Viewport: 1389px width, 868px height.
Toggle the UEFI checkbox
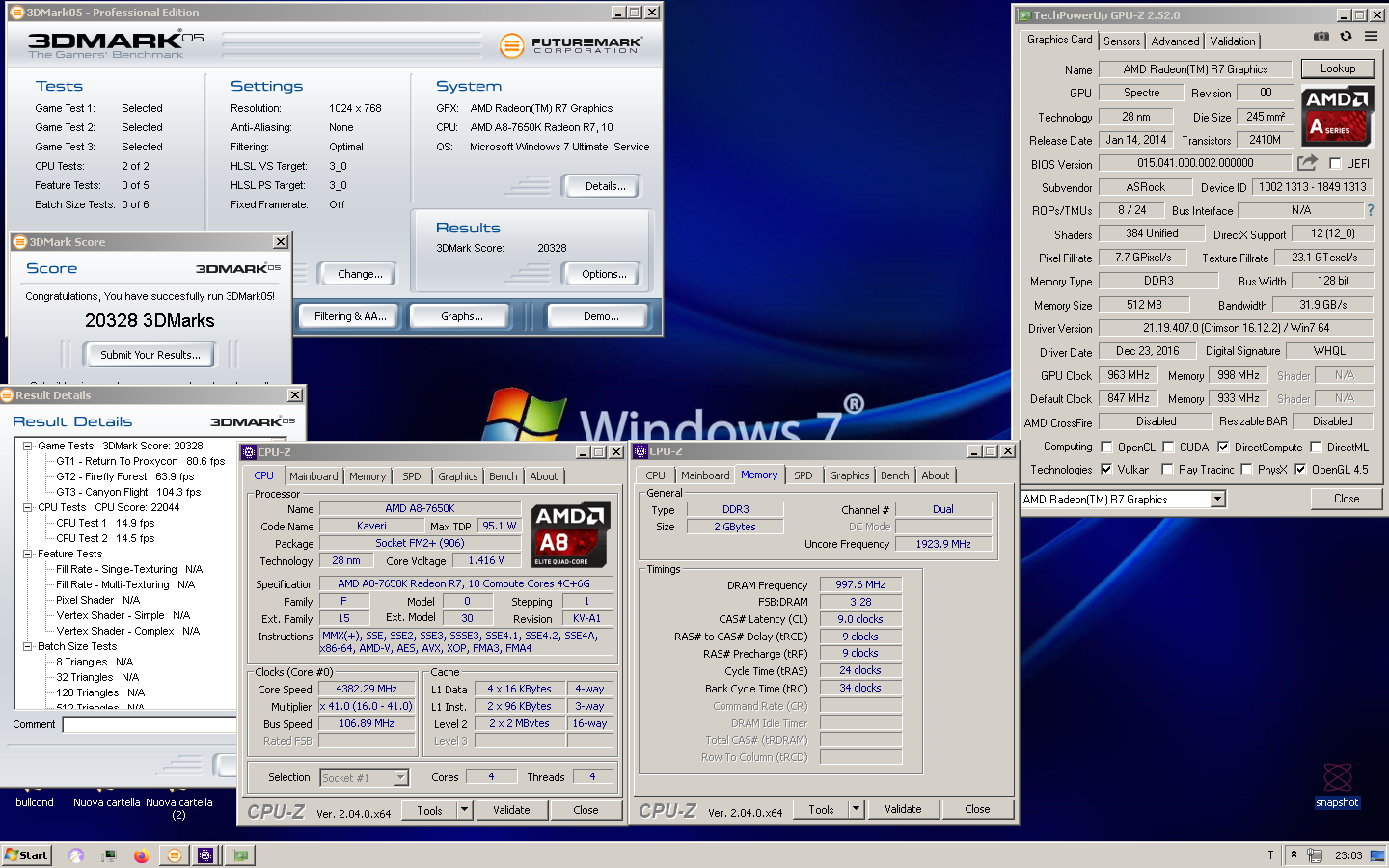1335,164
